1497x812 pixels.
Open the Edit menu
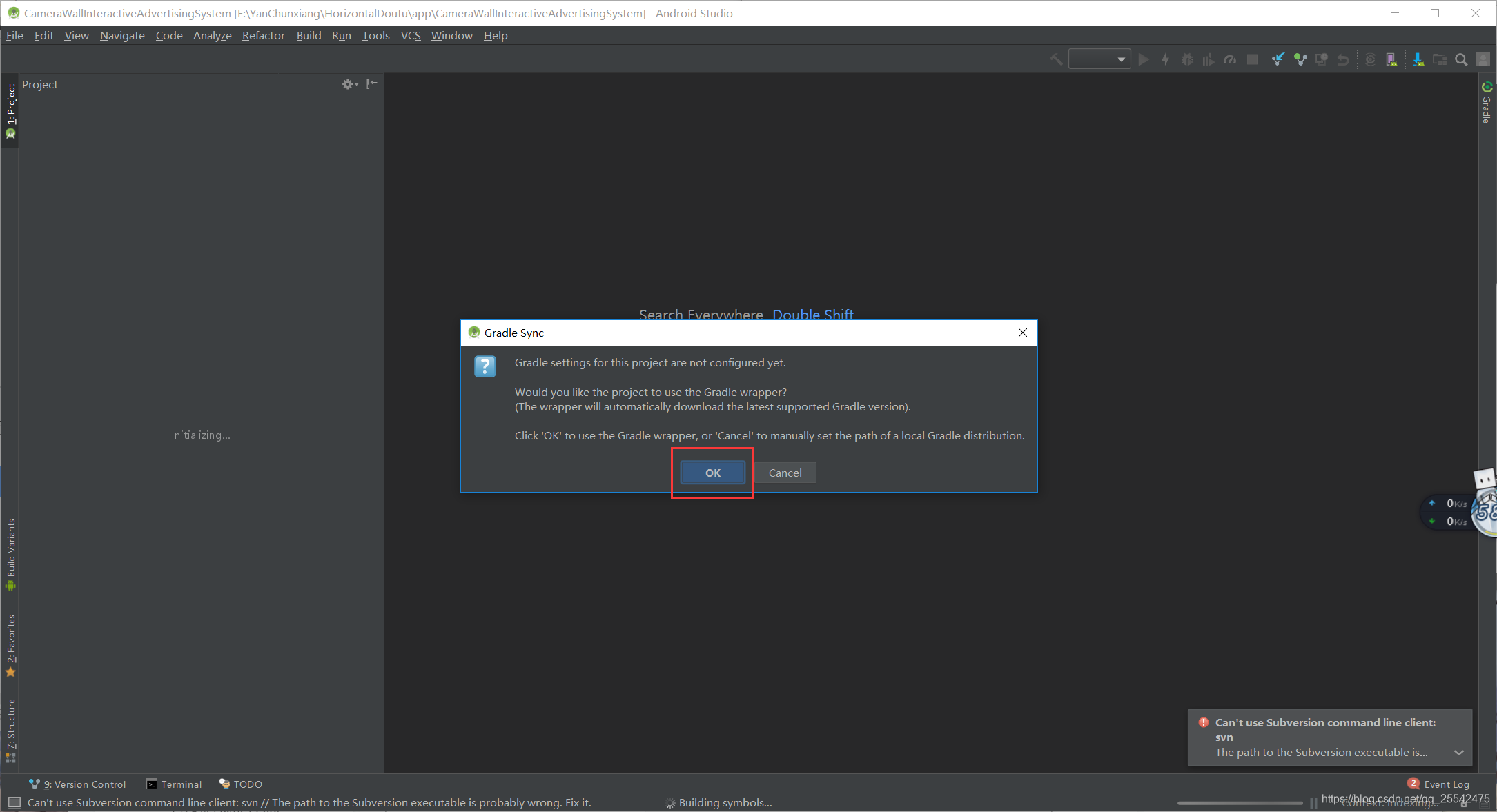tap(43, 35)
